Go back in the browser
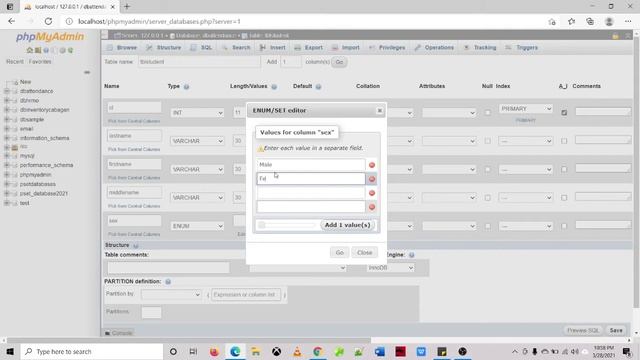 [11, 21]
